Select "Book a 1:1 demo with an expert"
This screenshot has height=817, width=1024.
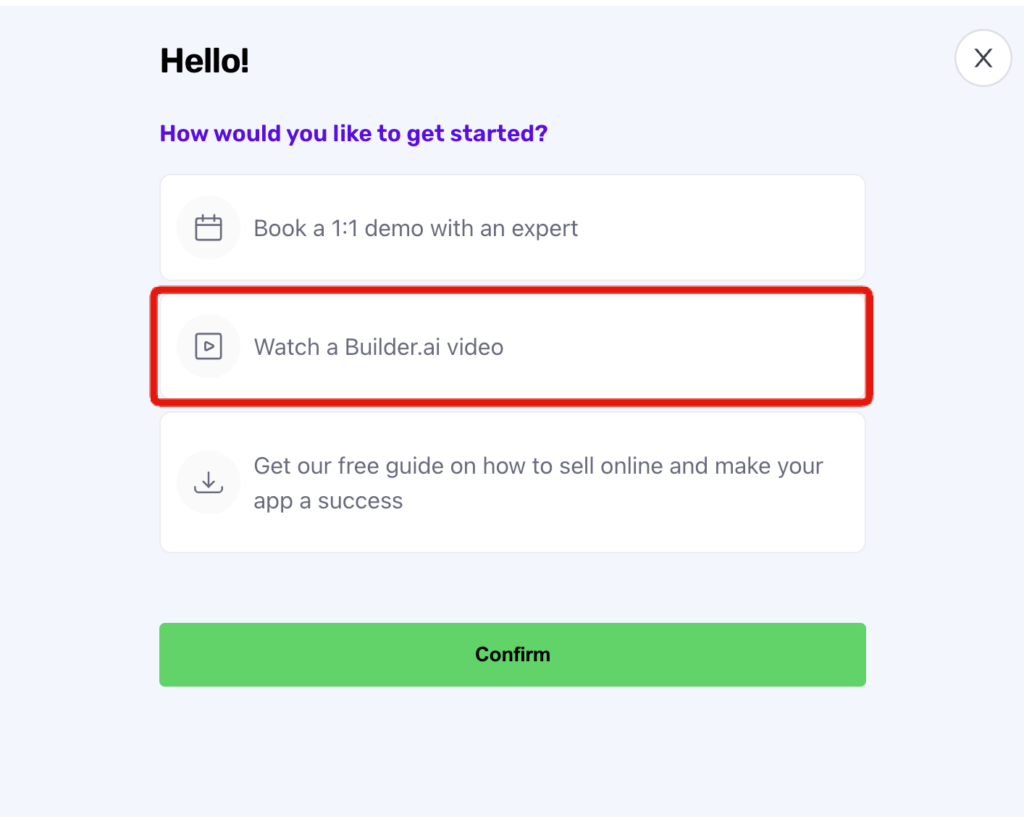[x=513, y=227]
